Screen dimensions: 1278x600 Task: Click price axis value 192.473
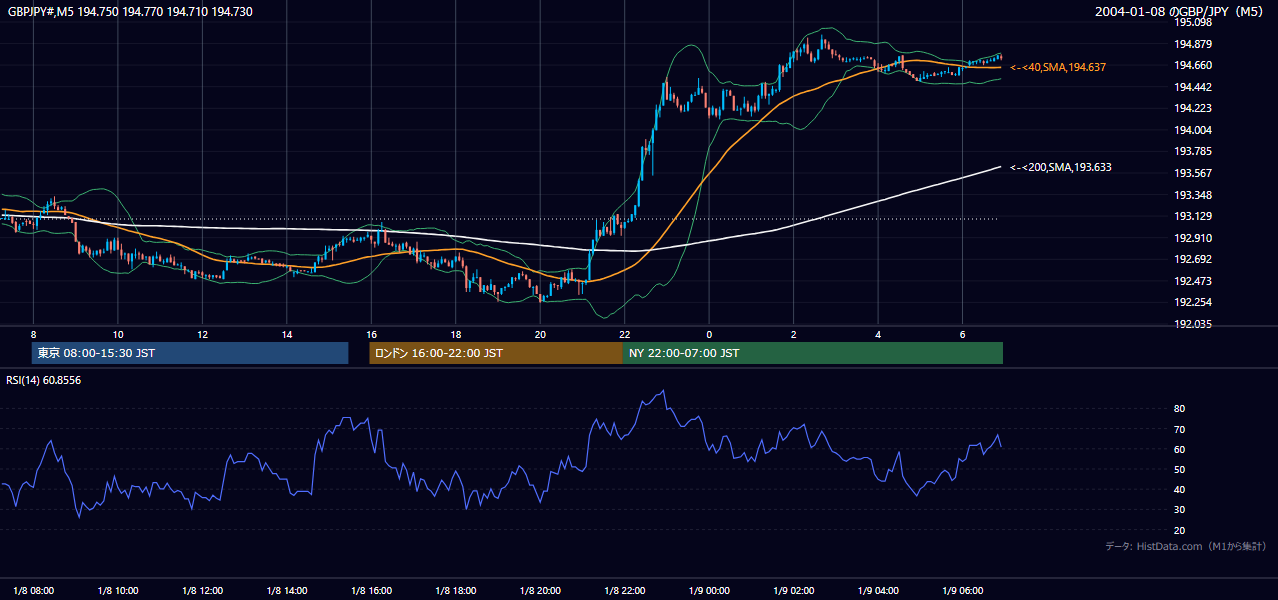pos(1193,281)
